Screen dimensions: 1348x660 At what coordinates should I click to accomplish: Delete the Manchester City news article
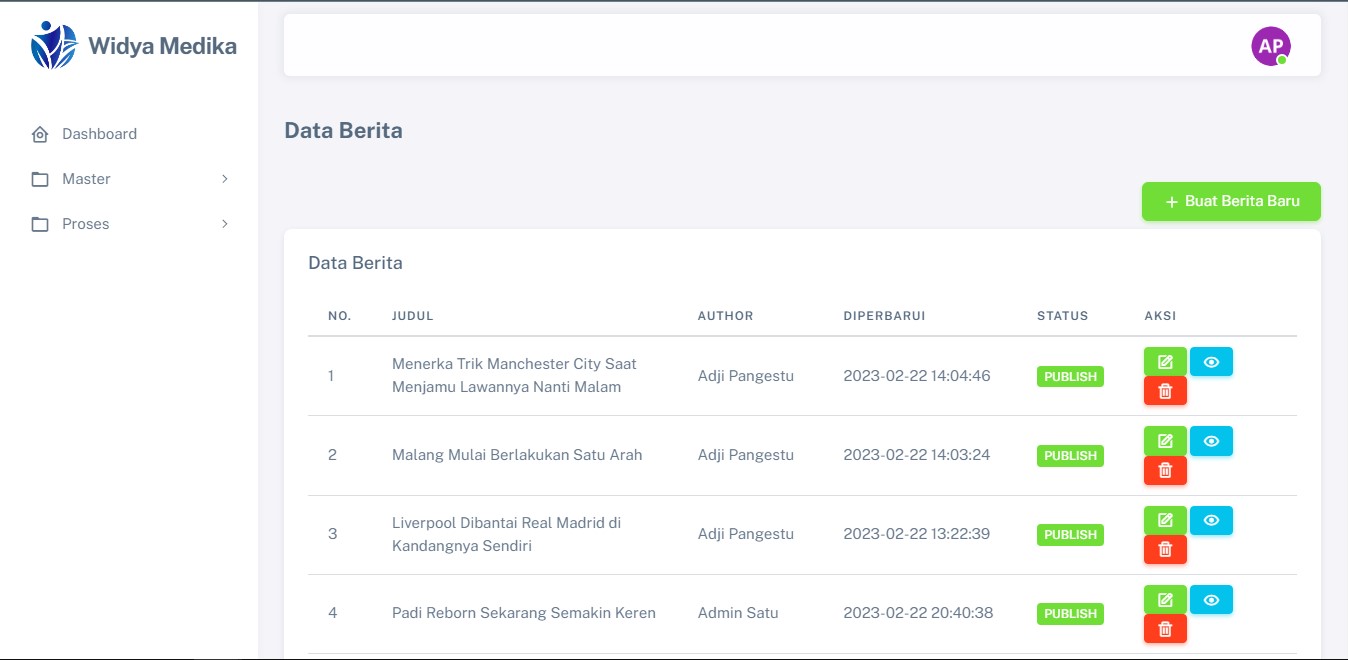(x=1165, y=391)
